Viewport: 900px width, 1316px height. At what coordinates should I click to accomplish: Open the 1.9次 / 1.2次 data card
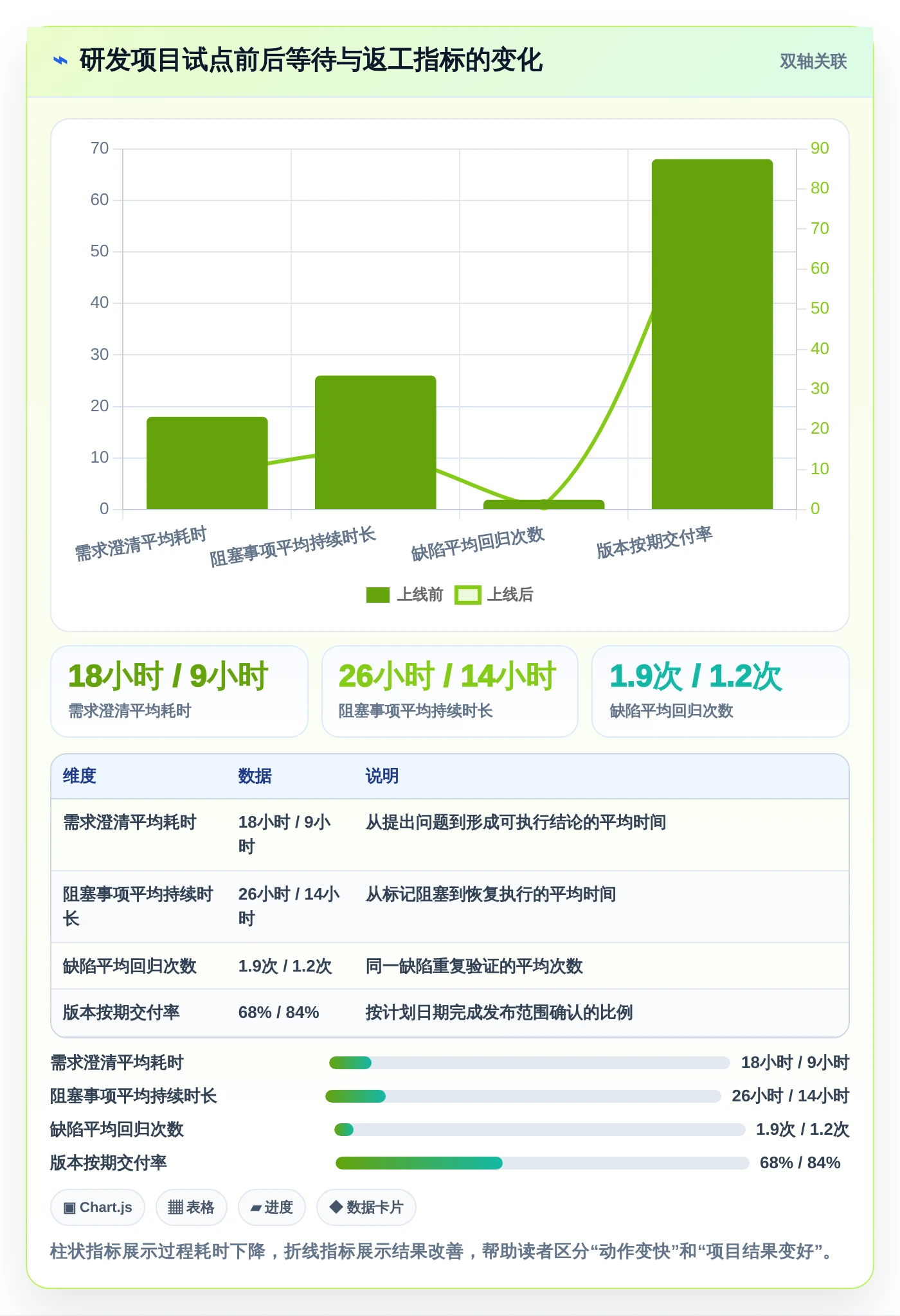click(721, 691)
